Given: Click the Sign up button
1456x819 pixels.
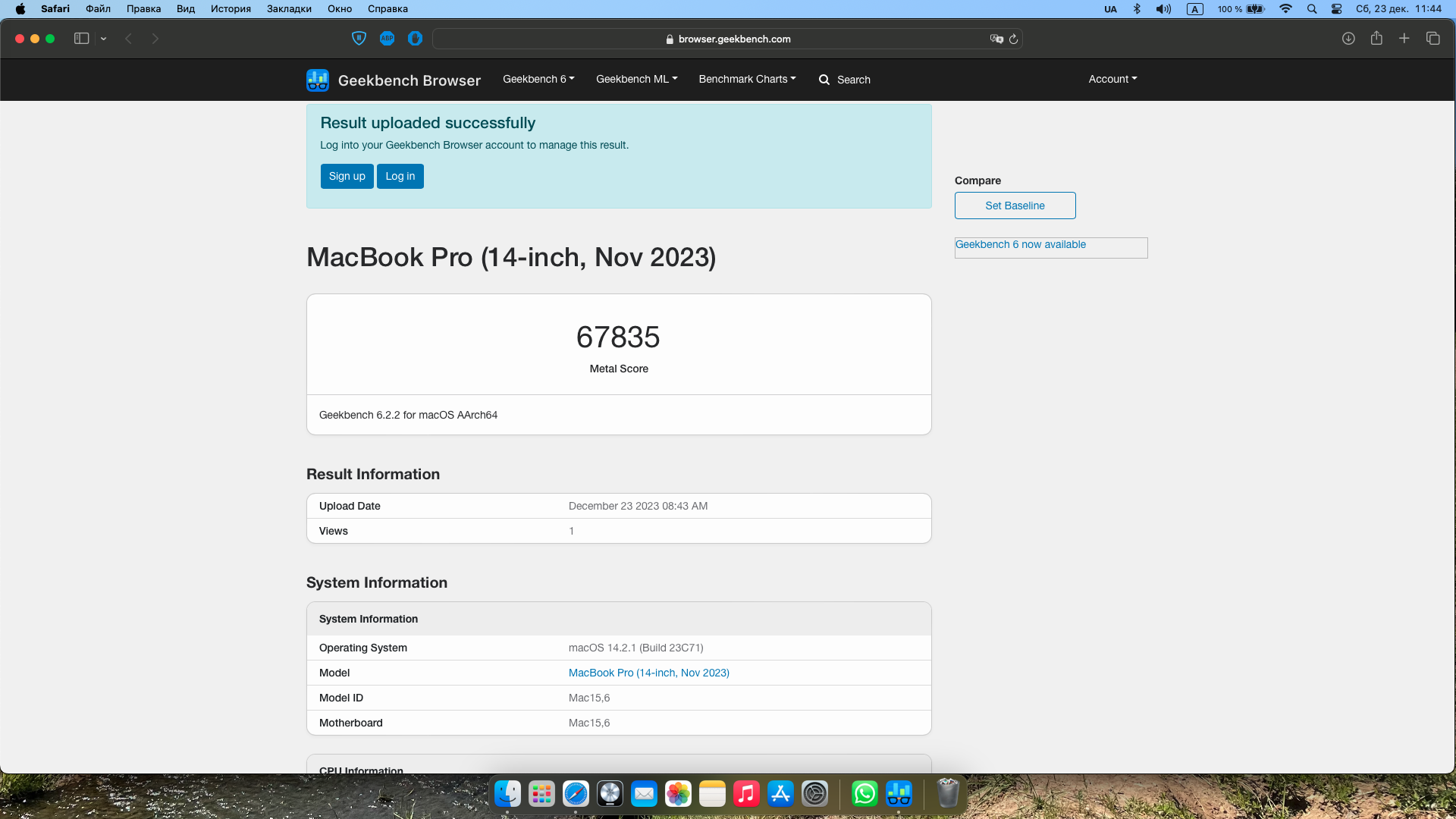Looking at the screenshot, I should [x=347, y=176].
